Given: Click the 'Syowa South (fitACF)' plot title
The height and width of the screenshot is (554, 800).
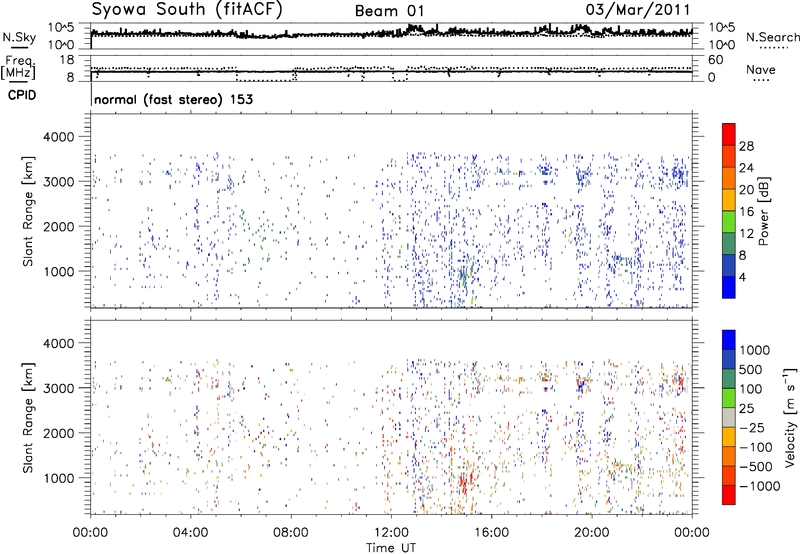Looking at the screenshot, I should pos(187,10).
